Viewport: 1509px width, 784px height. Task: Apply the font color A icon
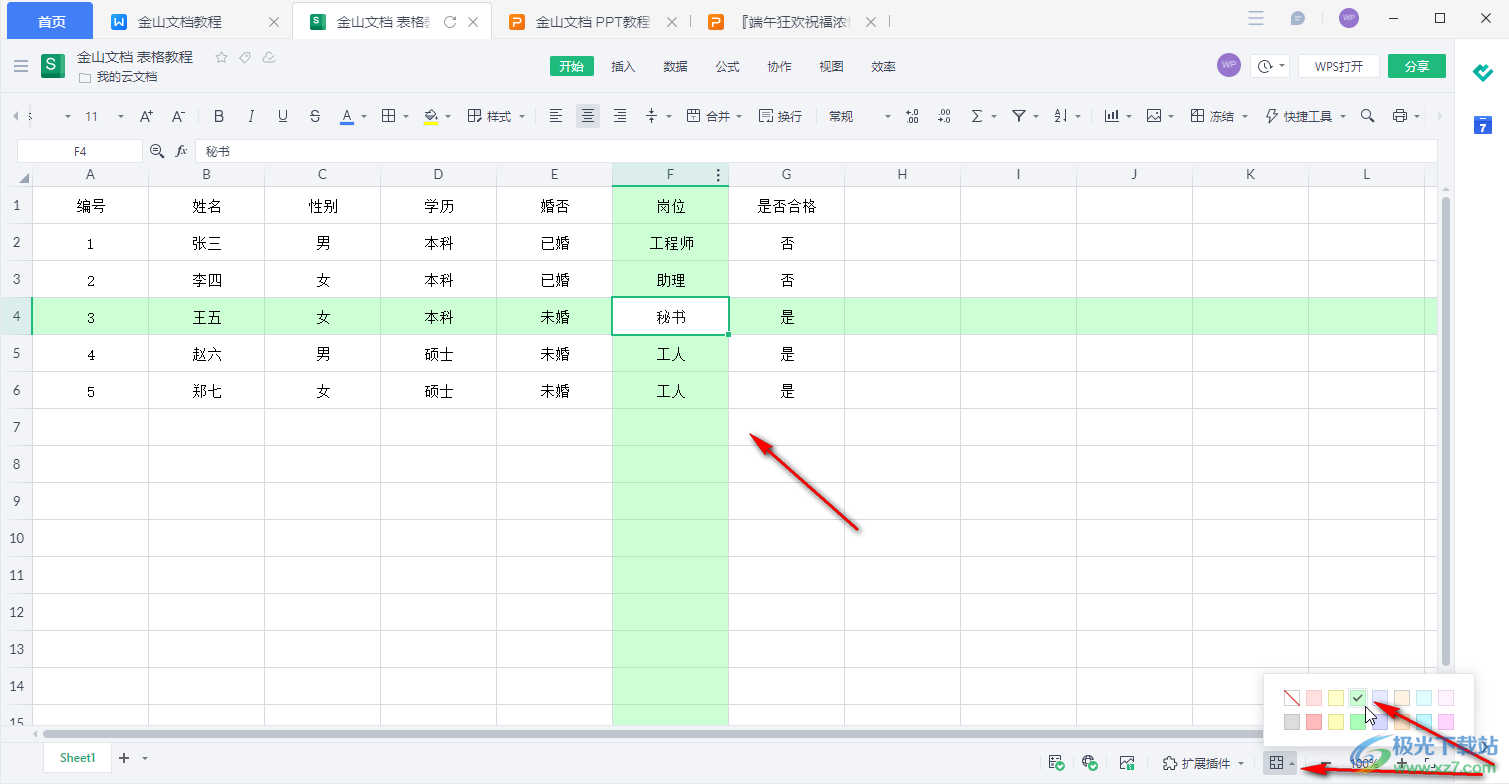pyautogui.click(x=347, y=116)
